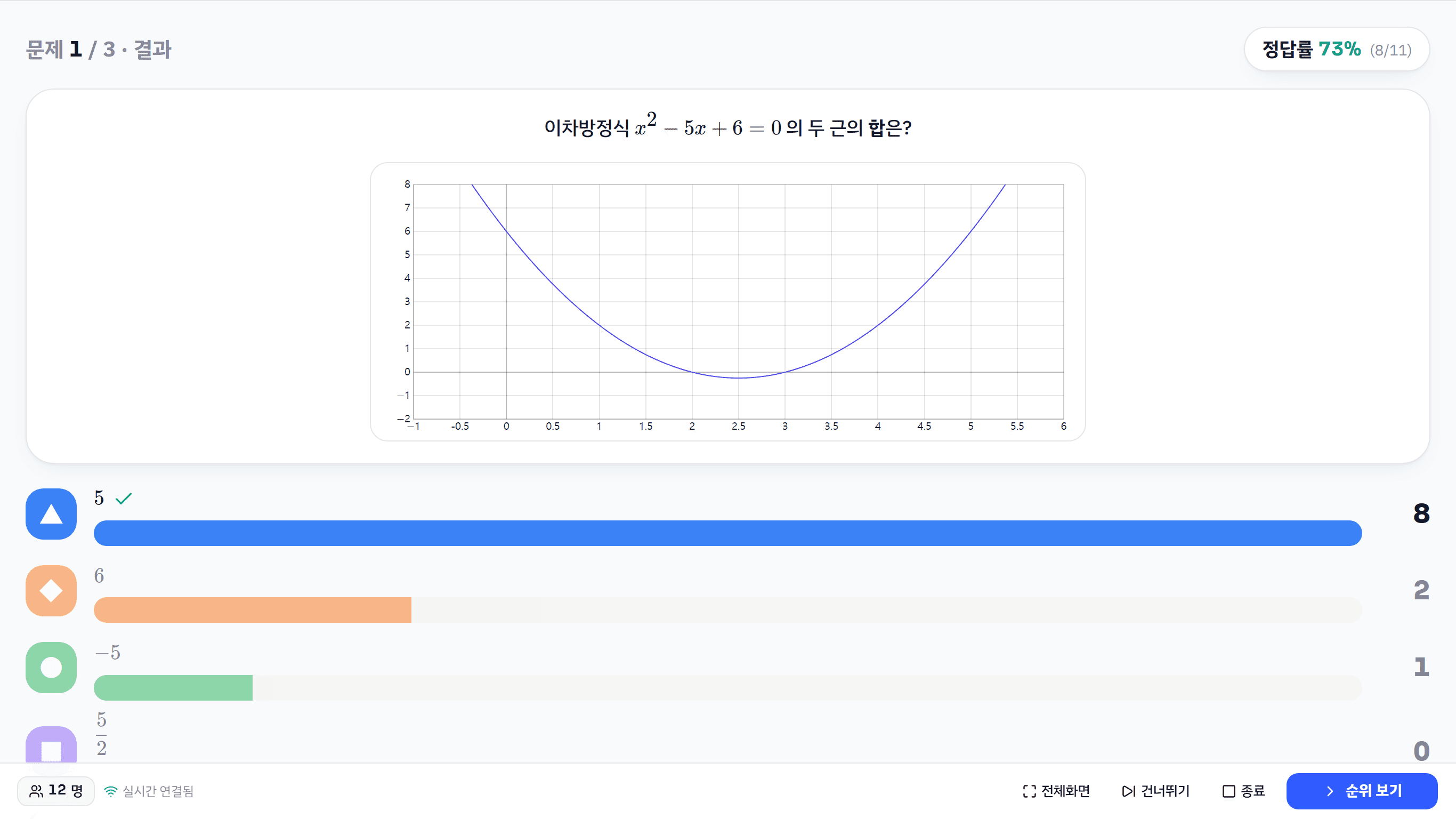
Task: Click the vote count 1 for answer −5
Action: [1421, 668]
